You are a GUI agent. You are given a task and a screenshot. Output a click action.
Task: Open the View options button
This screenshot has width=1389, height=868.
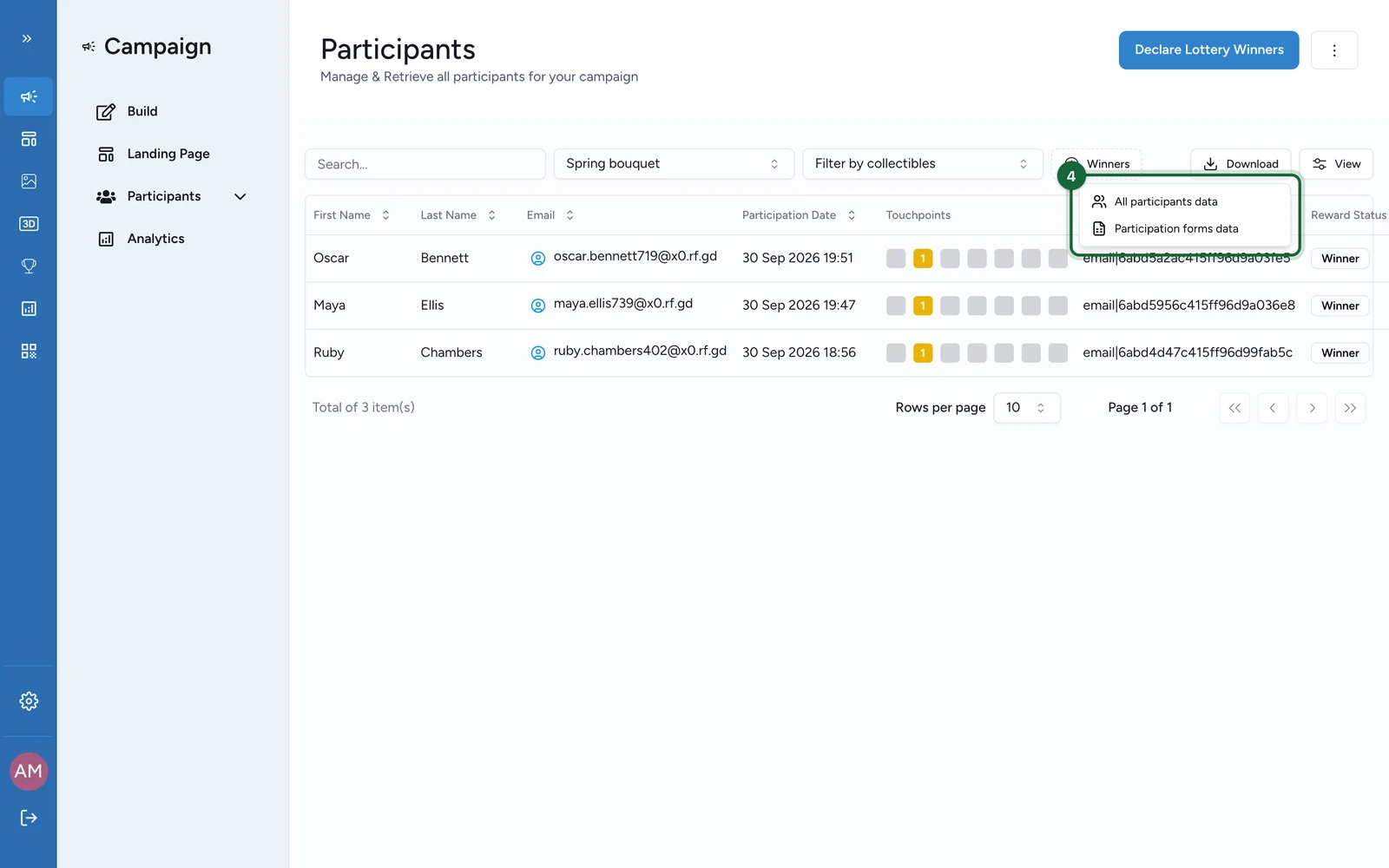[1336, 164]
